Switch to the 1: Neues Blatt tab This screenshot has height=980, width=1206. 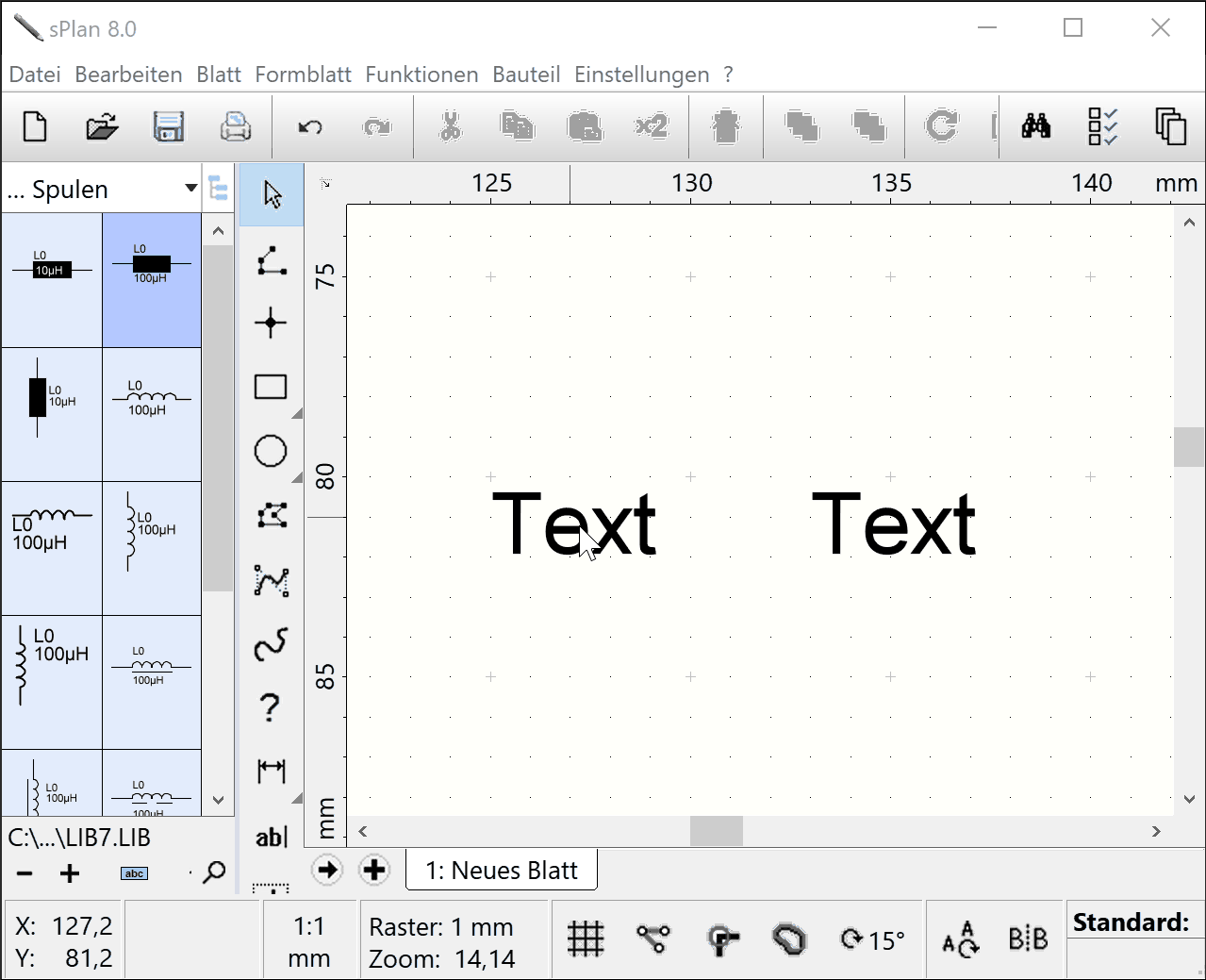pyautogui.click(x=502, y=870)
